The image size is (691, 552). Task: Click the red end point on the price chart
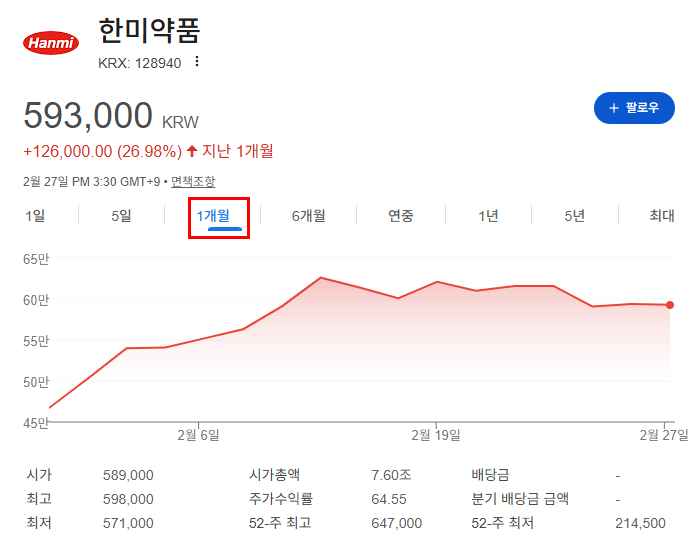[670, 305]
